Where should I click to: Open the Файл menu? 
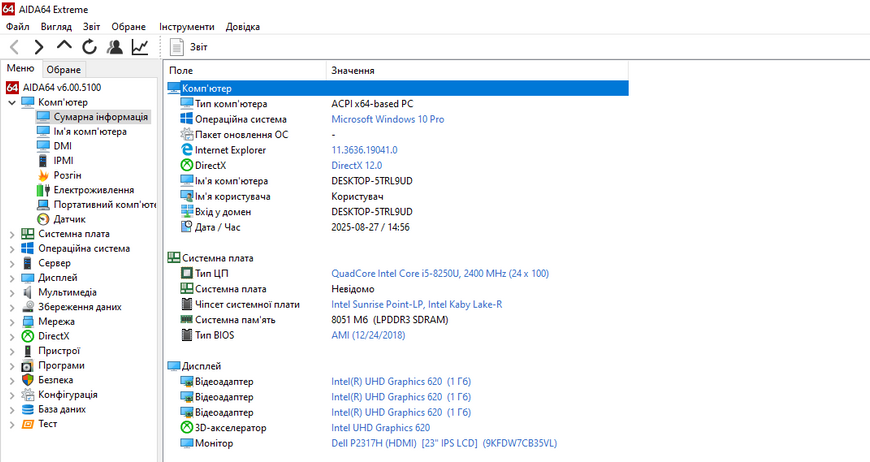click(x=18, y=27)
